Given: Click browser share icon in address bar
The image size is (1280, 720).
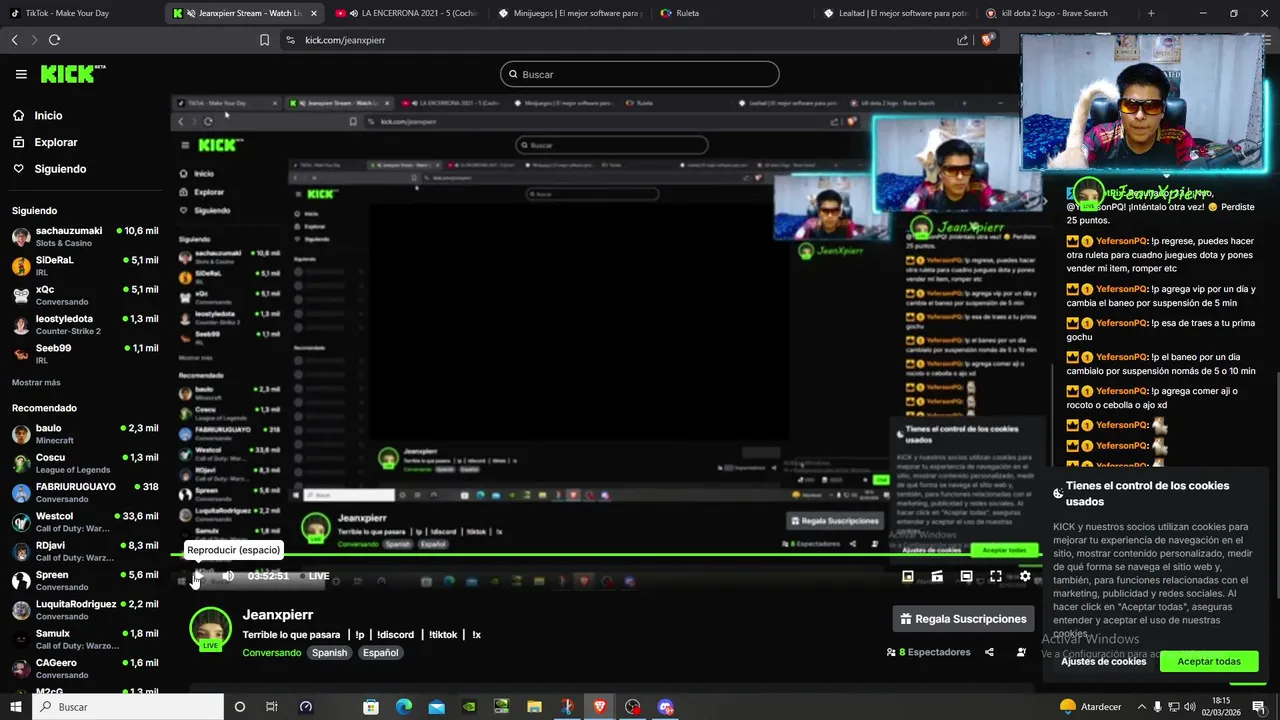Looking at the screenshot, I should [962, 40].
